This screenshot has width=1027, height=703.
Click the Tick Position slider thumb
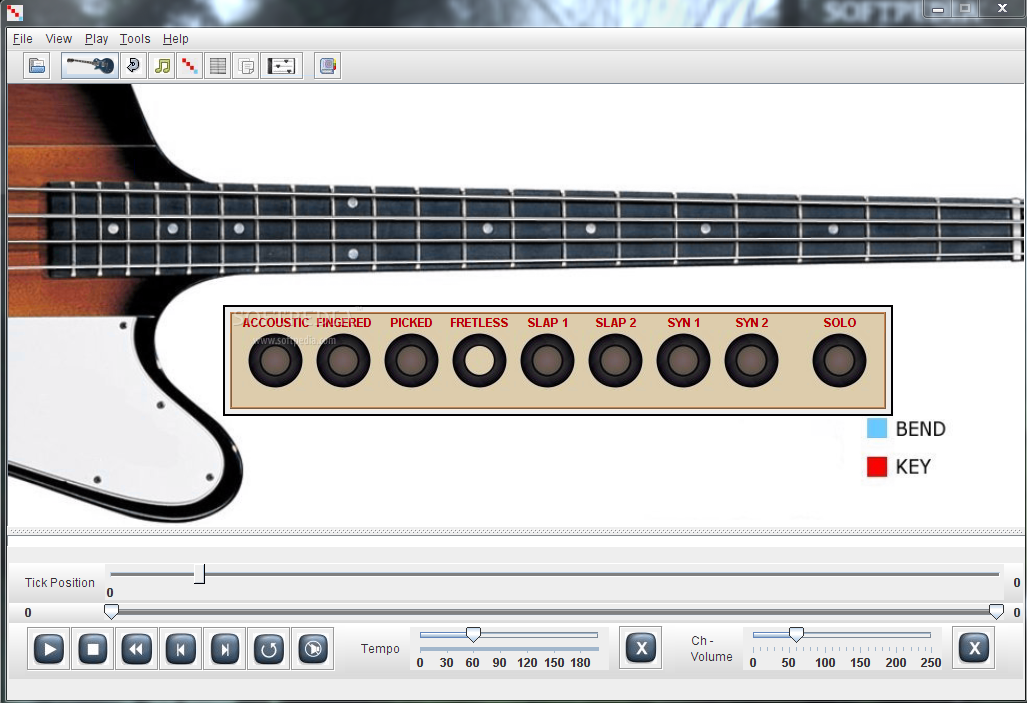click(x=199, y=574)
